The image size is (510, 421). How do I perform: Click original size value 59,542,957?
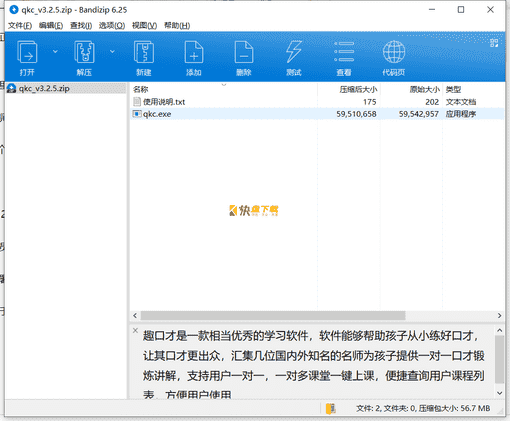(x=419, y=114)
